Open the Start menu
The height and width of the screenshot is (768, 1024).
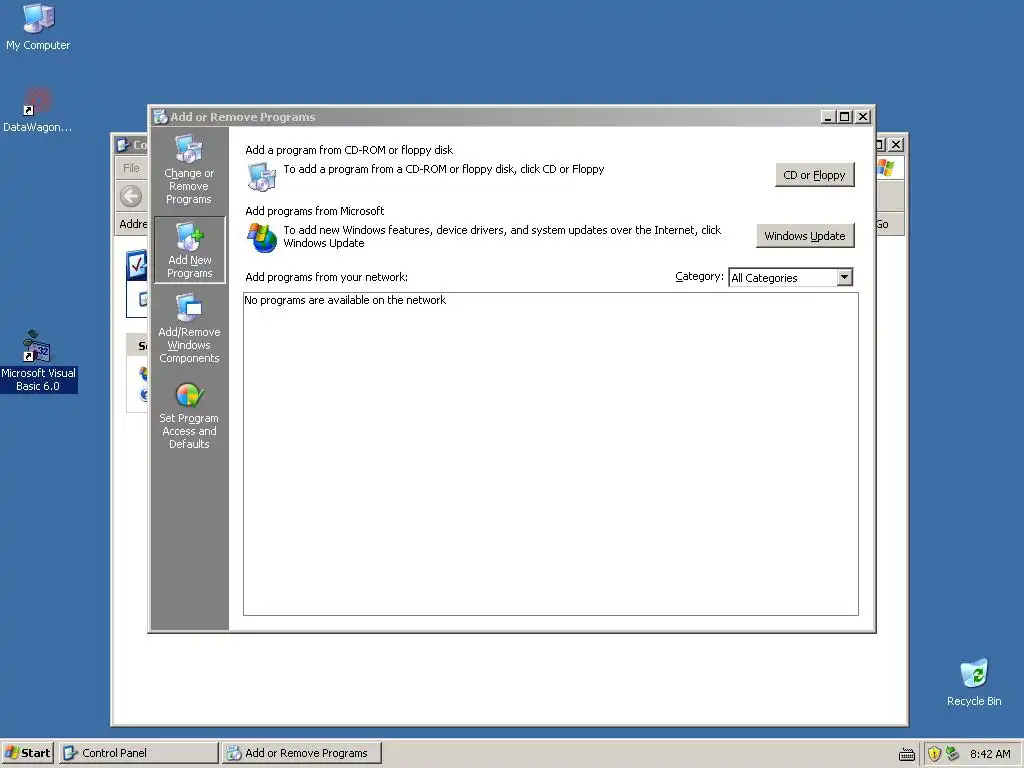coord(28,753)
